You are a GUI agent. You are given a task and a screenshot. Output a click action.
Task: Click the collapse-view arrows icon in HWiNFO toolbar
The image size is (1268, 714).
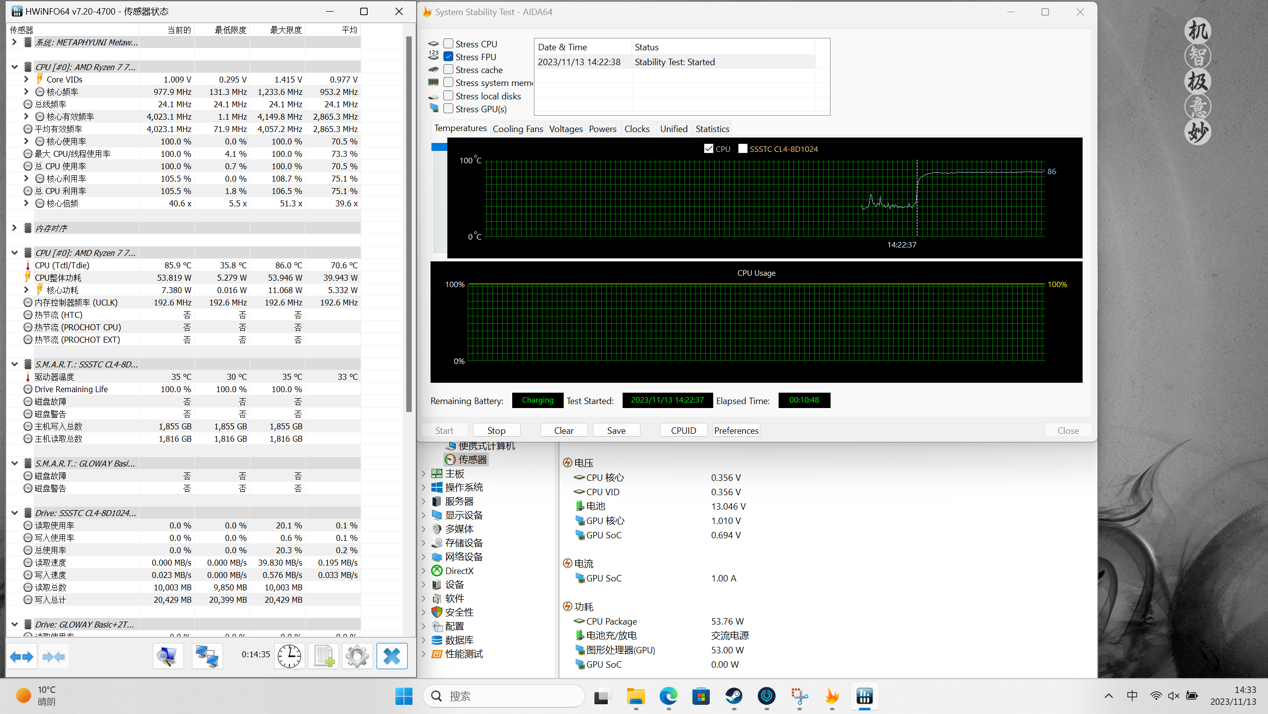pyautogui.click(x=54, y=657)
